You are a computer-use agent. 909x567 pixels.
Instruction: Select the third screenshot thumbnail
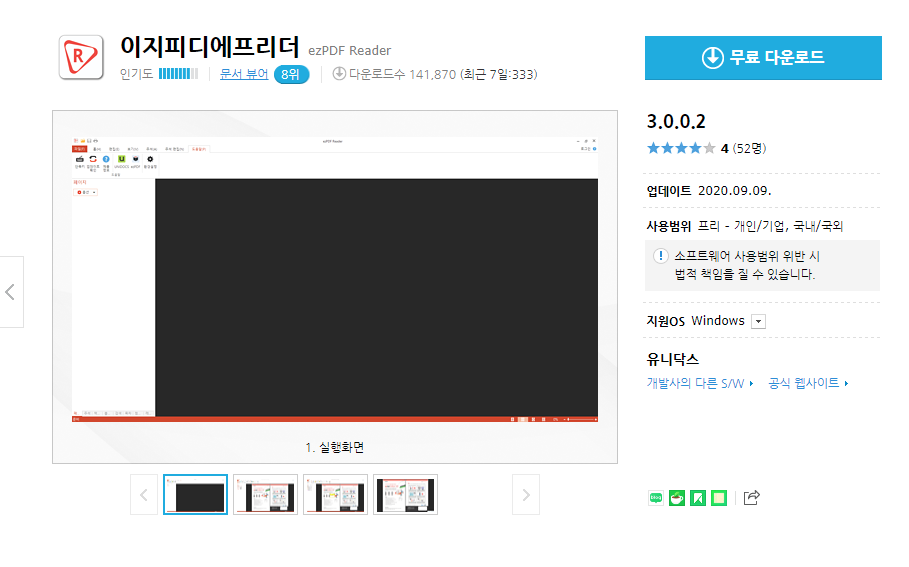click(336, 495)
